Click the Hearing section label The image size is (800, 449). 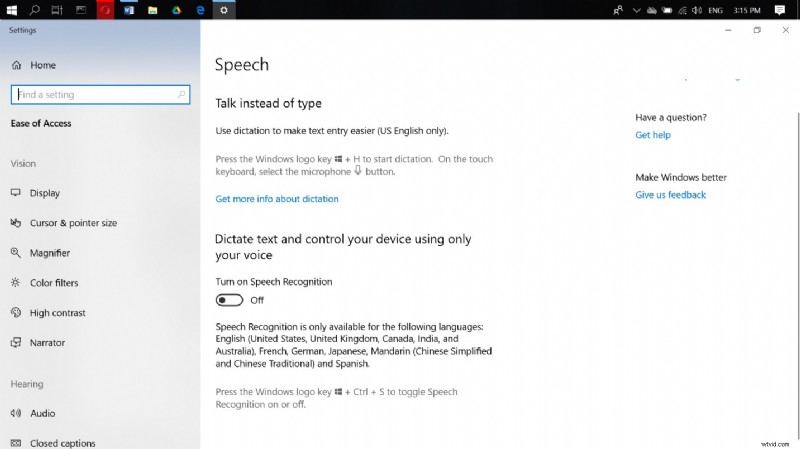click(27, 384)
